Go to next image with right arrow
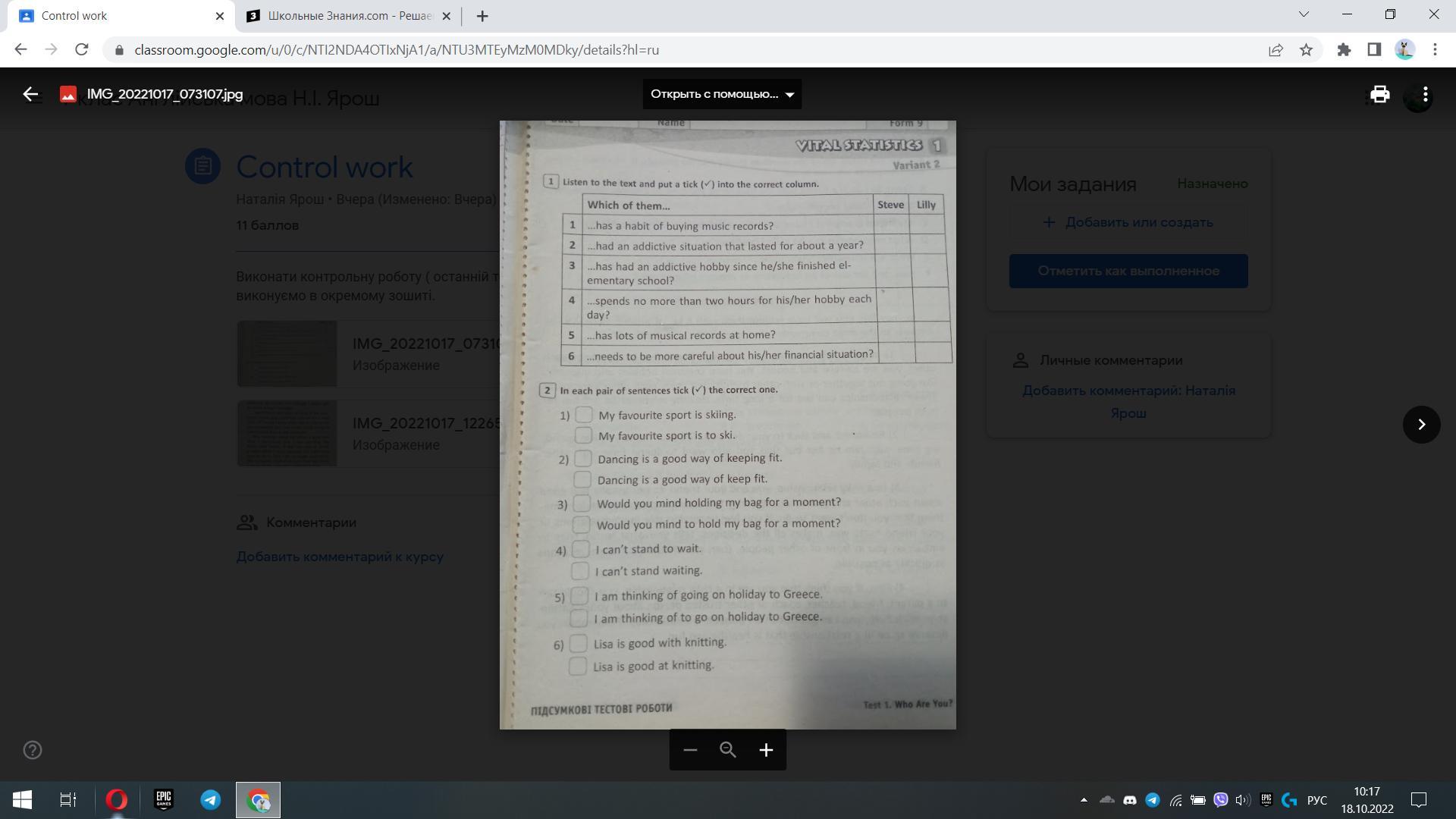Image resolution: width=1456 pixels, height=819 pixels. [1421, 425]
